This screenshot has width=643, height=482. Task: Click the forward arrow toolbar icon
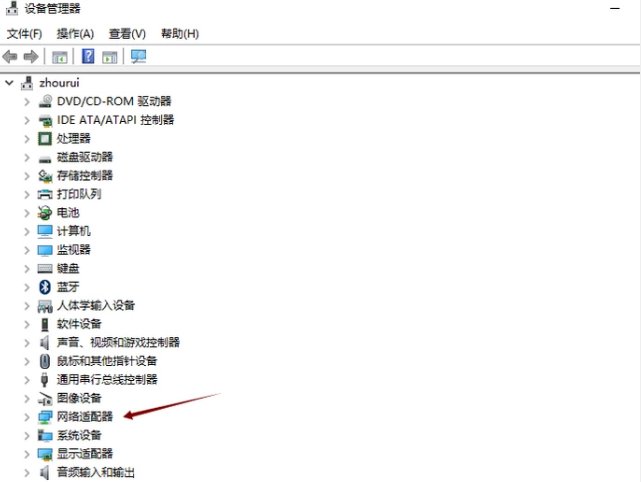(31, 57)
